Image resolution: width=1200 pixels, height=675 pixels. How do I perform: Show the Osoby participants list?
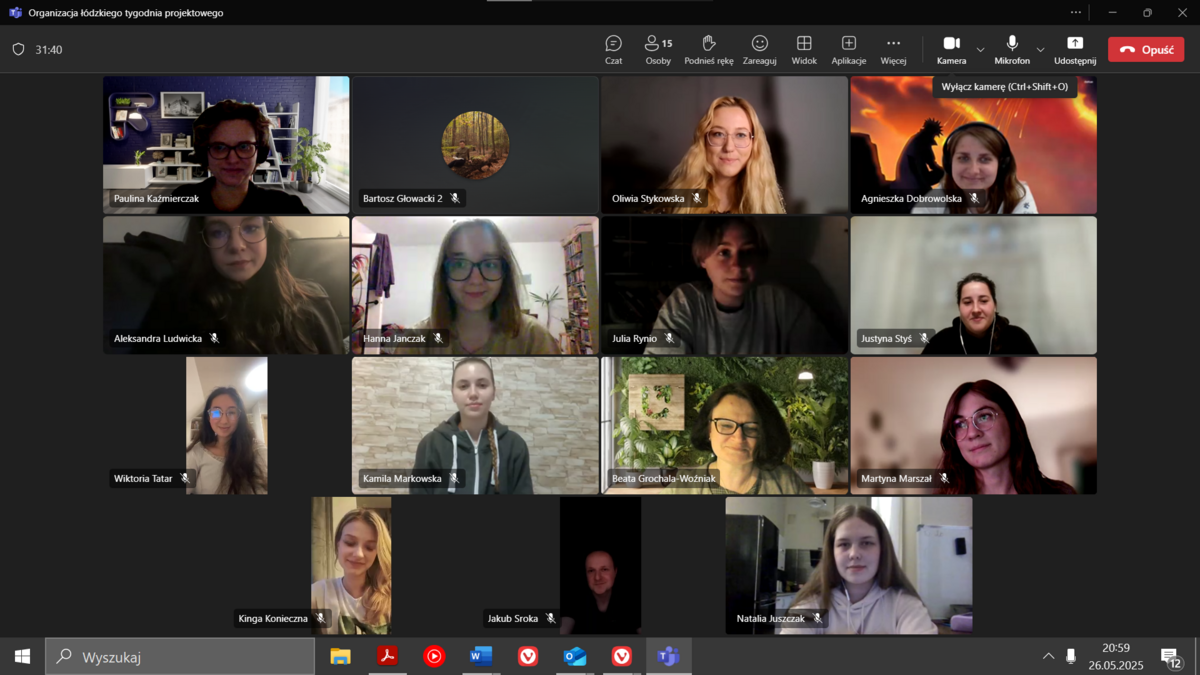(658, 50)
